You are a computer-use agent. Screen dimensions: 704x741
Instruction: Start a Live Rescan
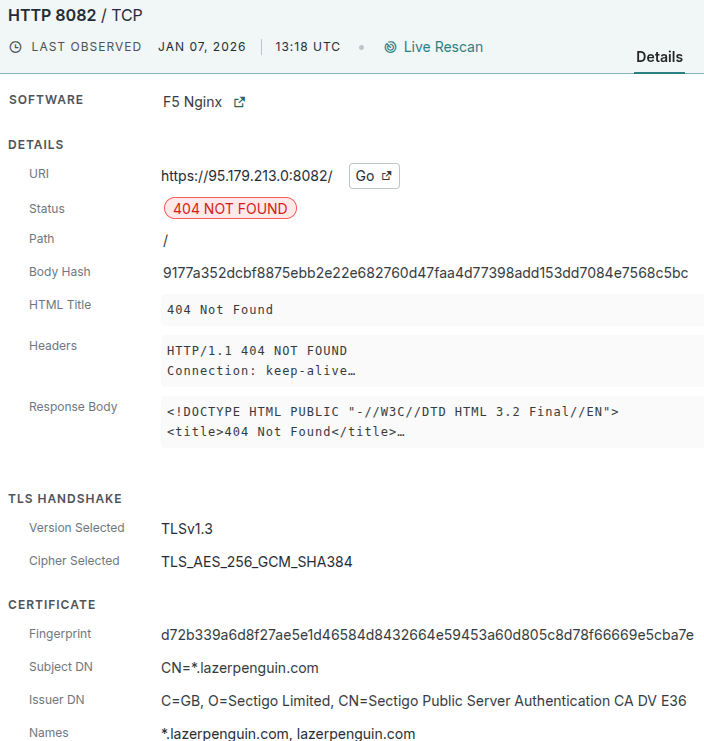[442, 47]
